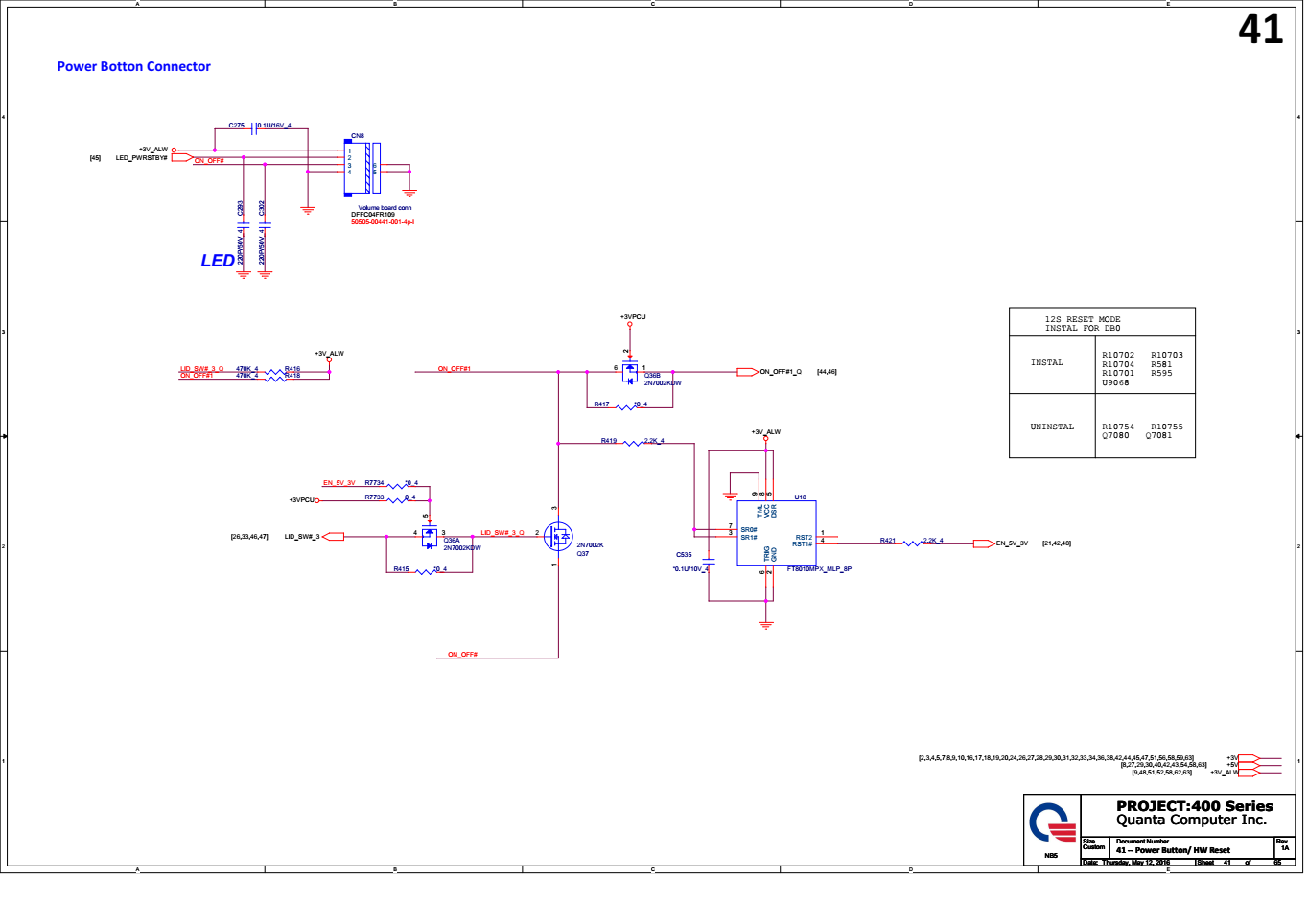Click the 0.1U/16V_4 capacitor value

click(x=274, y=126)
